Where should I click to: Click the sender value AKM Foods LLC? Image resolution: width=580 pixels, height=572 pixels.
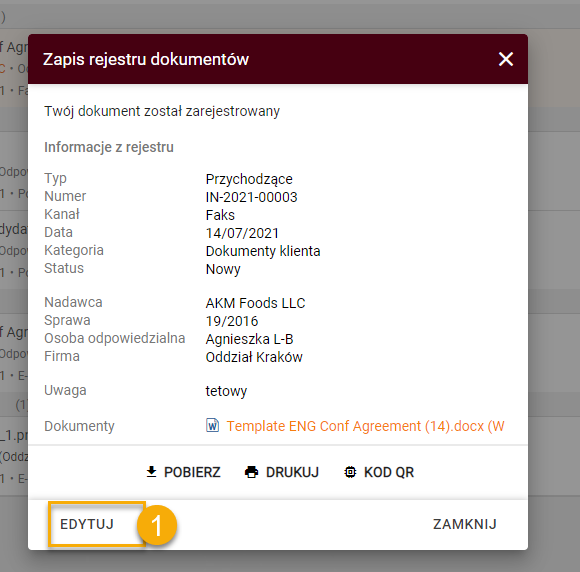point(255,303)
